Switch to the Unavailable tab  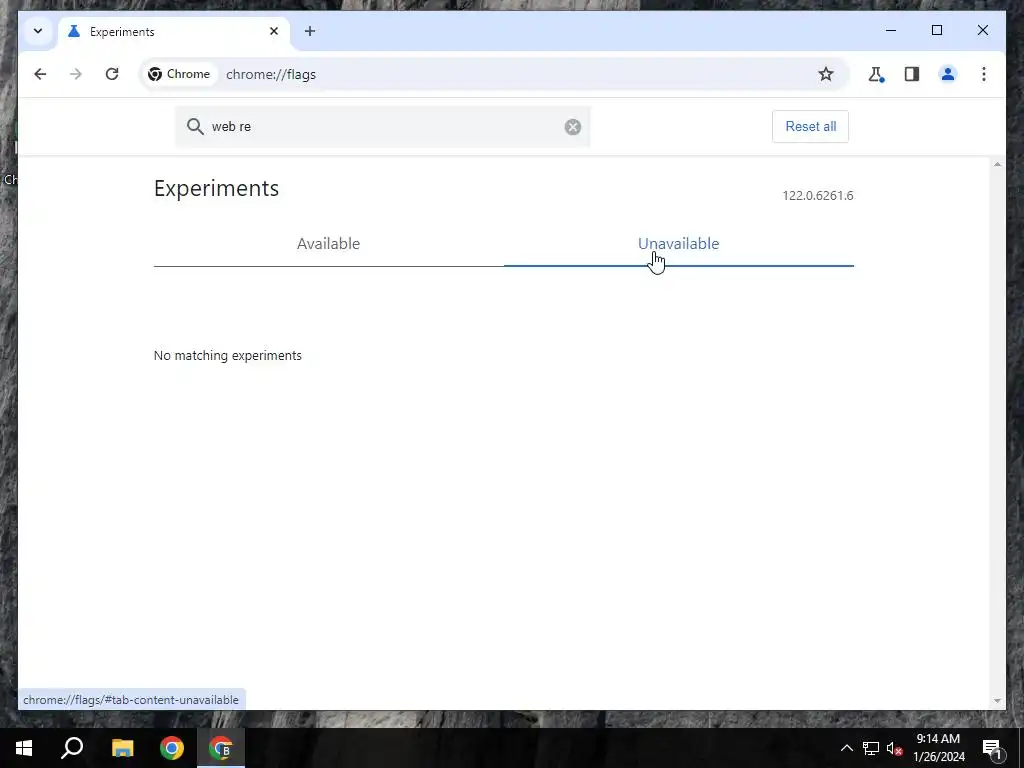click(x=679, y=244)
